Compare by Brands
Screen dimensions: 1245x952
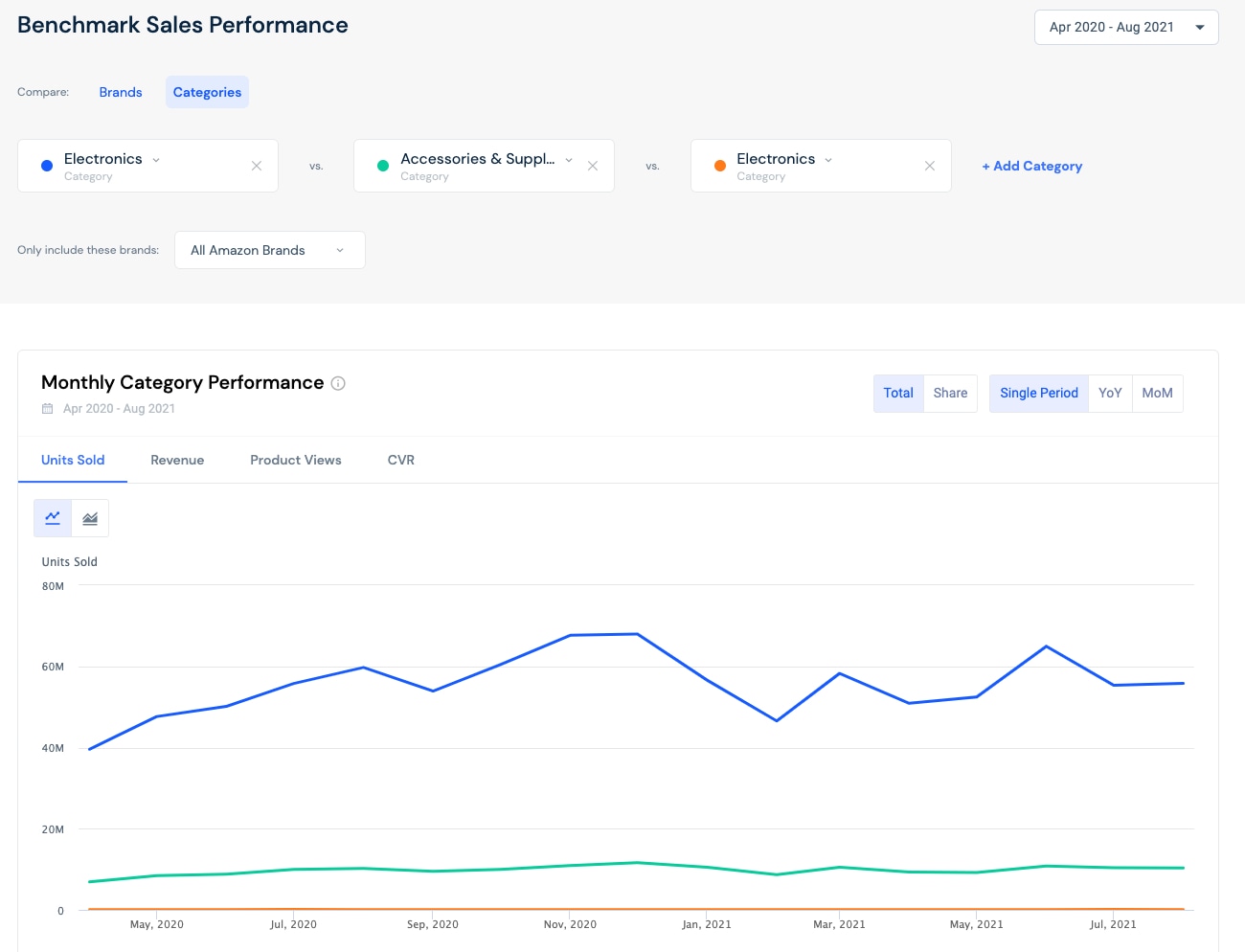[x=121, y=92]
